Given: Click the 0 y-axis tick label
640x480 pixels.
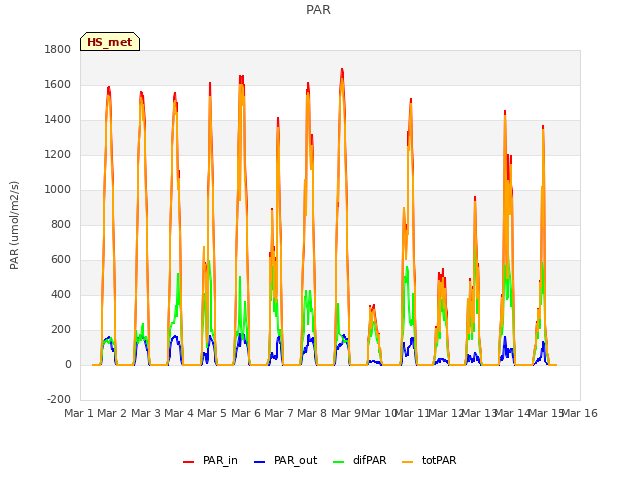Looking at the screenshot, I should [68, 365].
